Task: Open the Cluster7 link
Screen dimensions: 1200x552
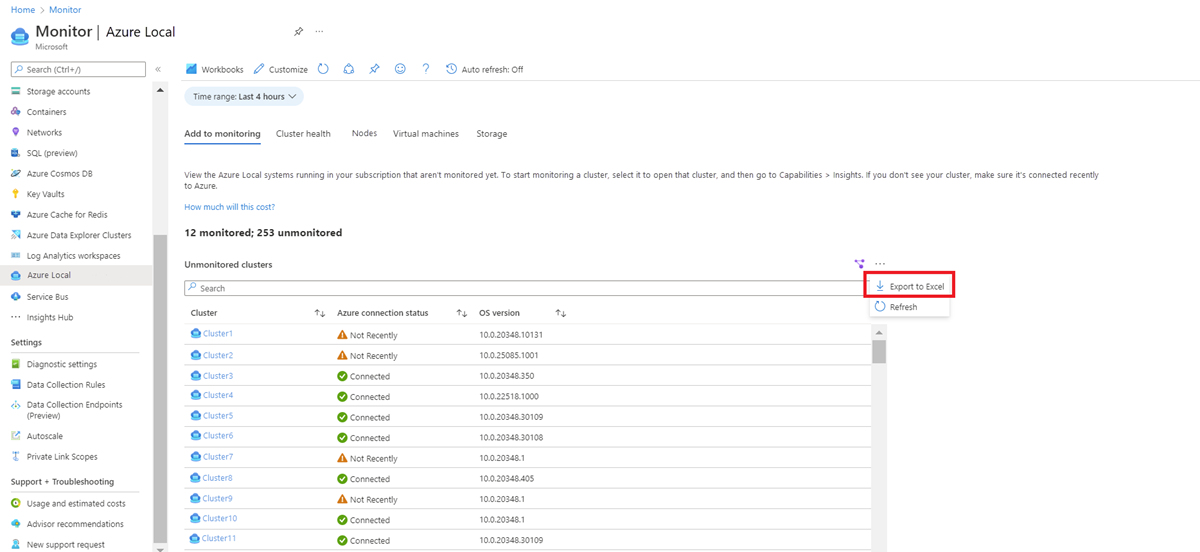Action: pos(218,457)
